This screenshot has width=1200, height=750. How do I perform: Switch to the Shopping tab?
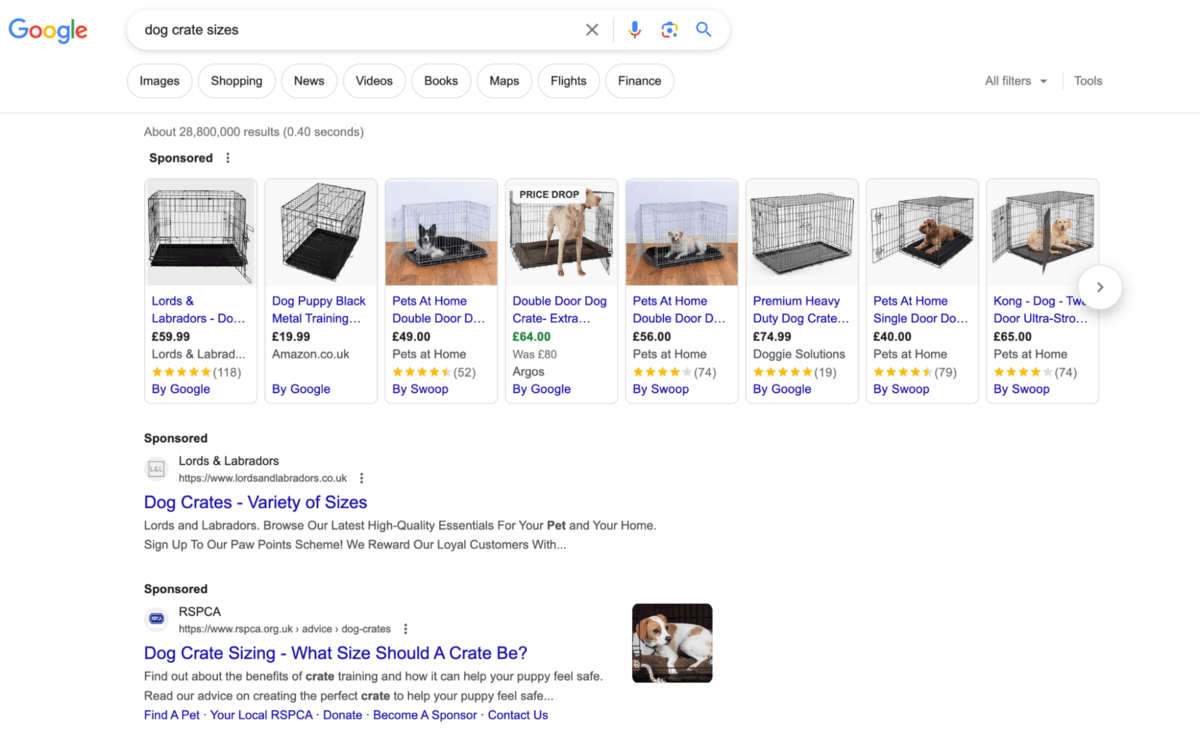click(x=237, y=81)
